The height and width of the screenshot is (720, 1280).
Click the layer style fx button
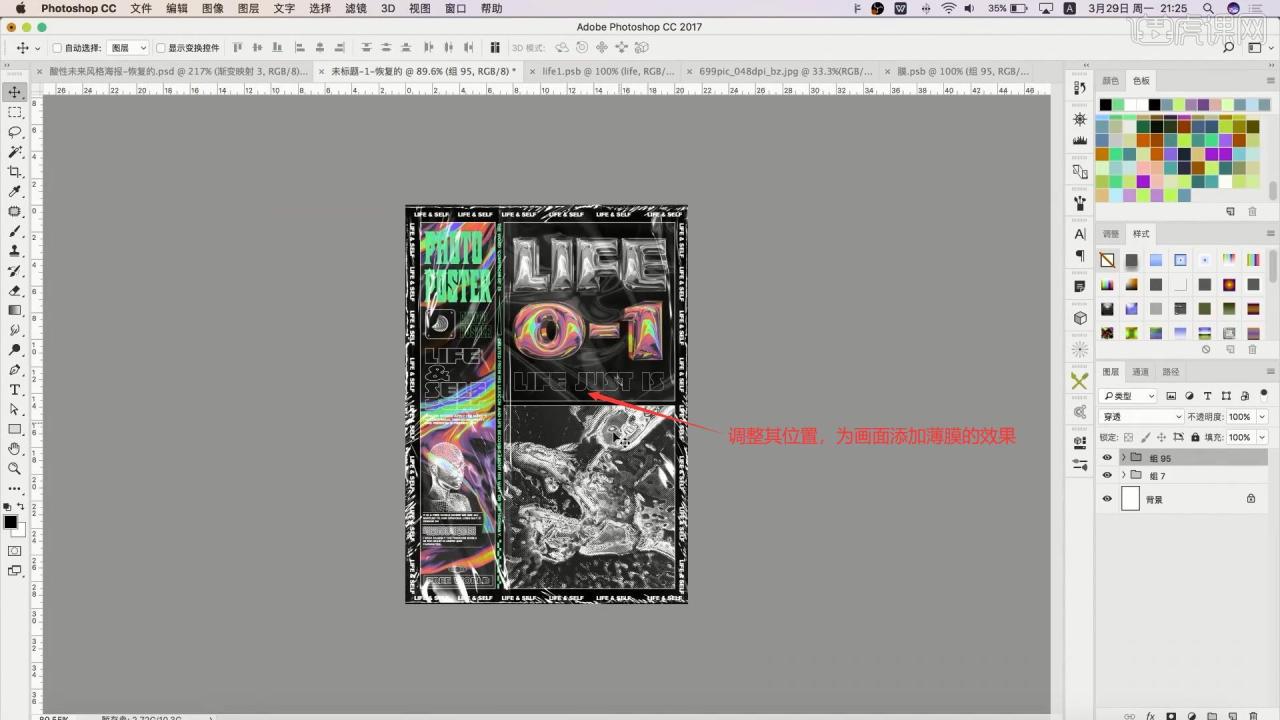(1151, 715)
